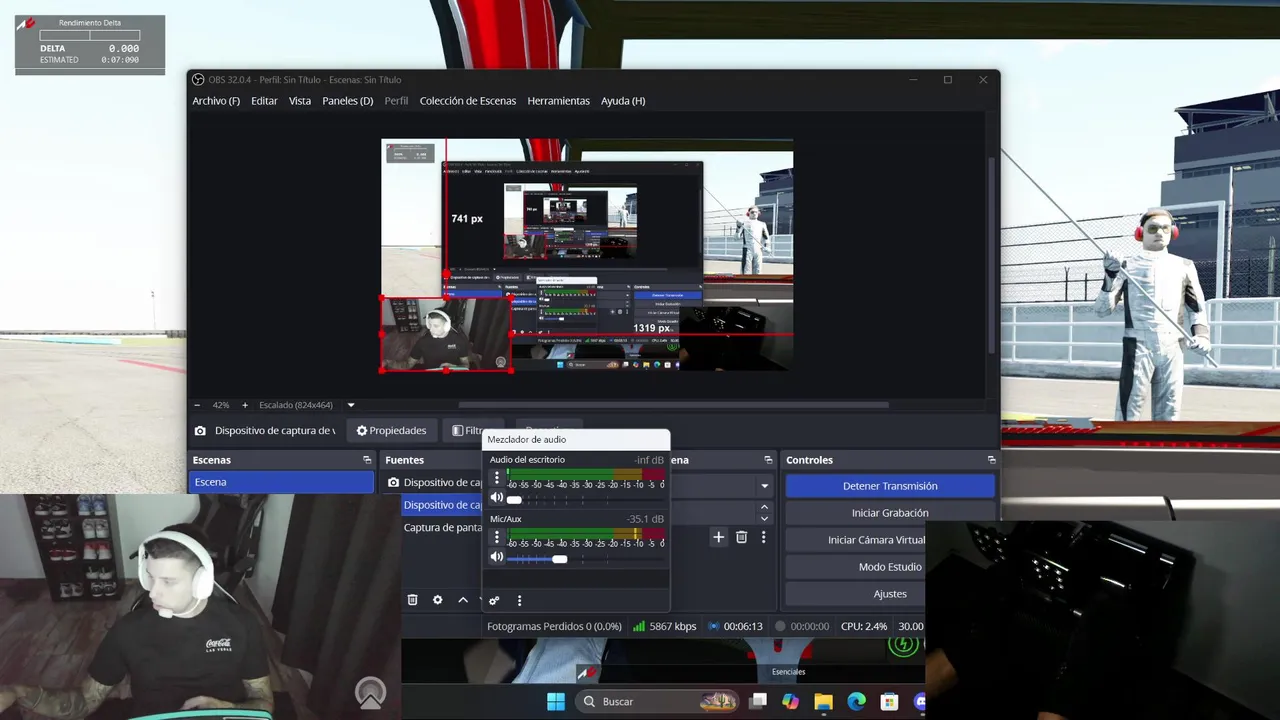Open the Paneles (D) menu
The image size is (1280, 720).
tap(347, 101)
